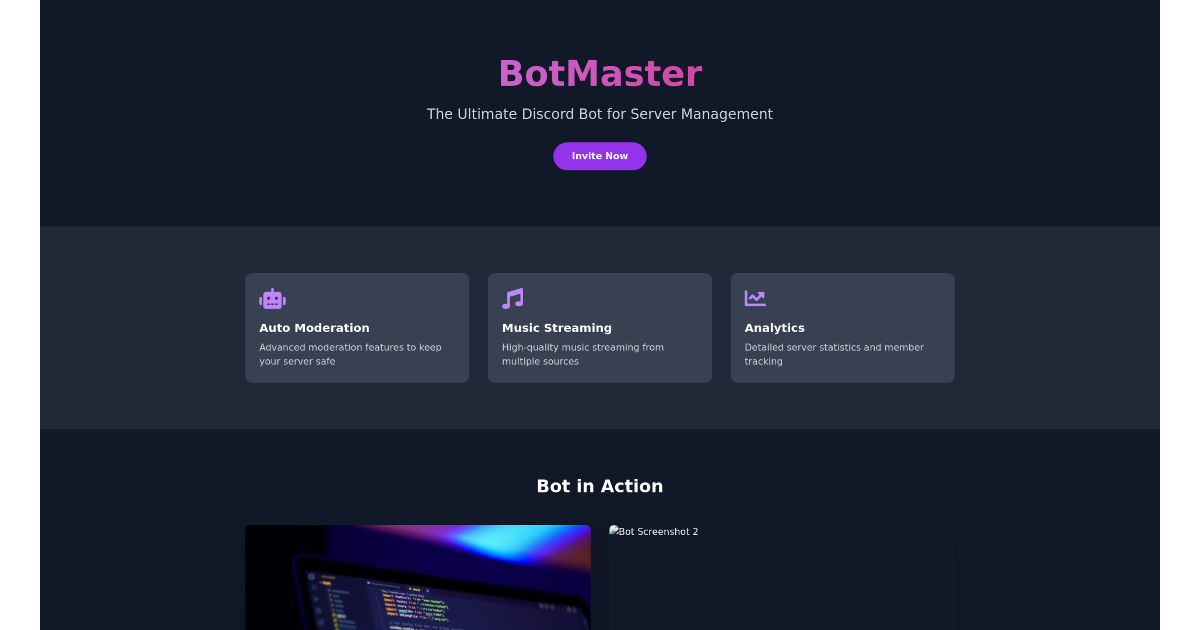Click the Bot in Action heading

pos(600,486)
